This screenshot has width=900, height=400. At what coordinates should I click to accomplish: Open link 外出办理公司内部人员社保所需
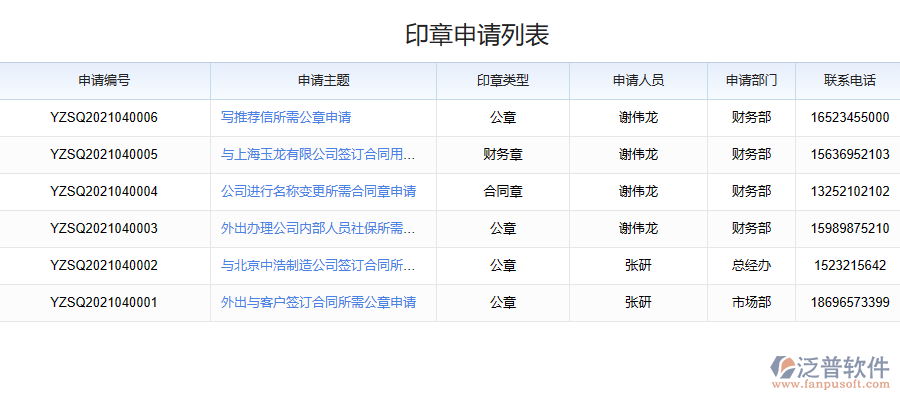(317, 228)
